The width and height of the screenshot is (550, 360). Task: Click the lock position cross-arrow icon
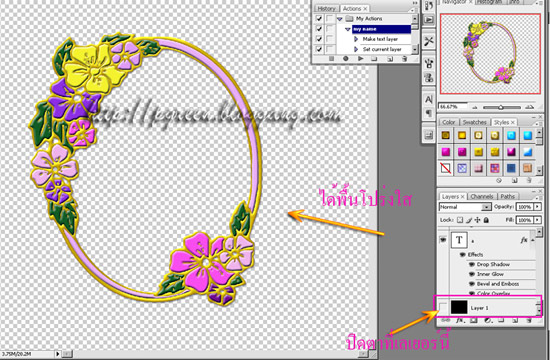(477, 220)
